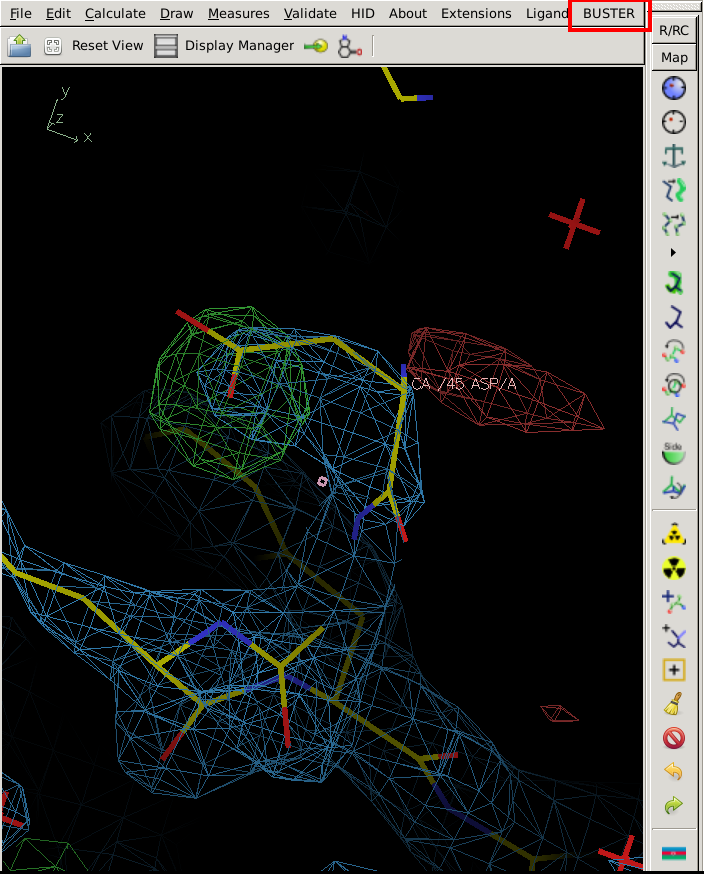Screen dimensions: 704x874
Task: Open the Measures menu
Action: point(239,13)
